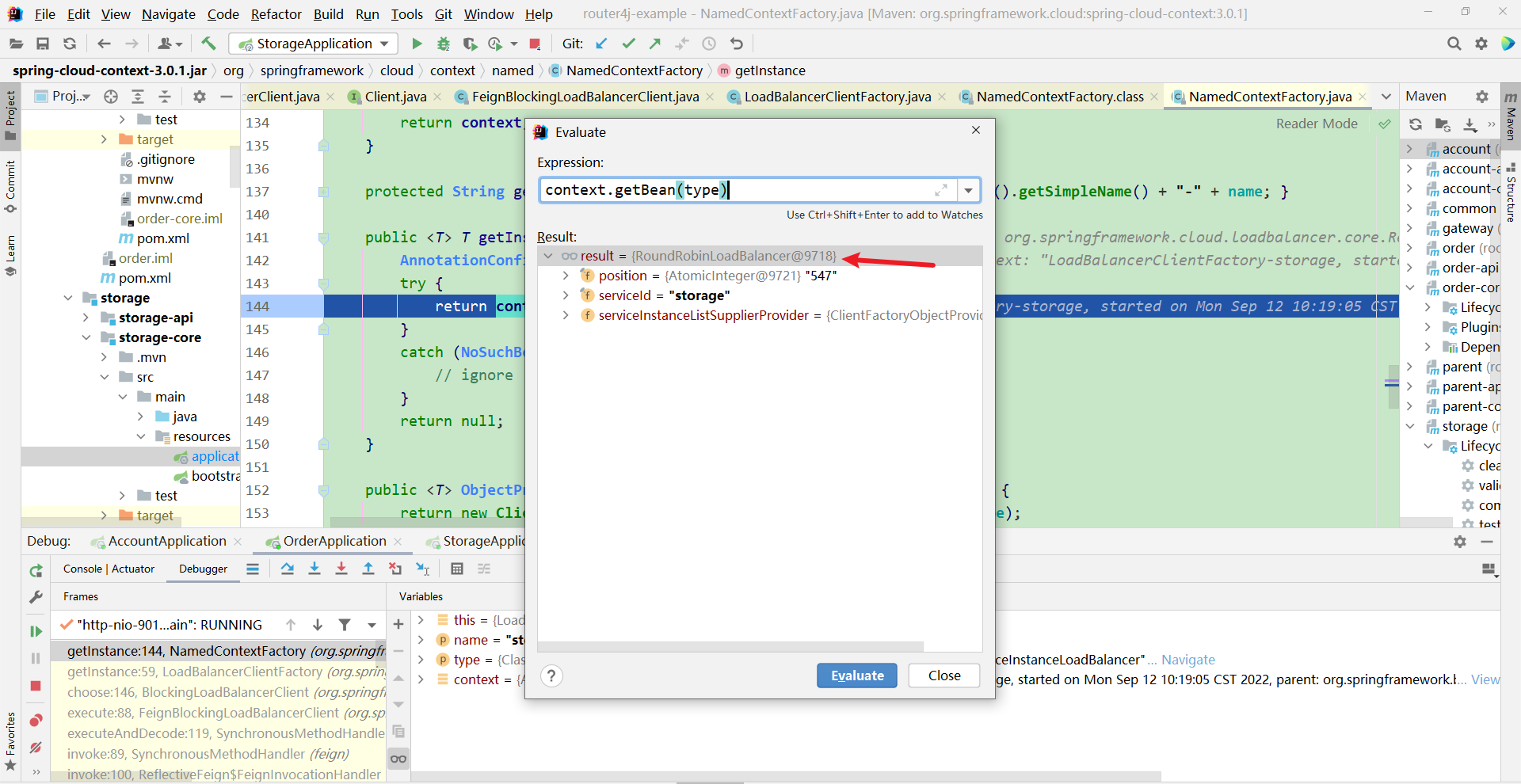Reload All Maven Projects
The width and height of the screenshot is (1521, 784).
pos(1415,124)
